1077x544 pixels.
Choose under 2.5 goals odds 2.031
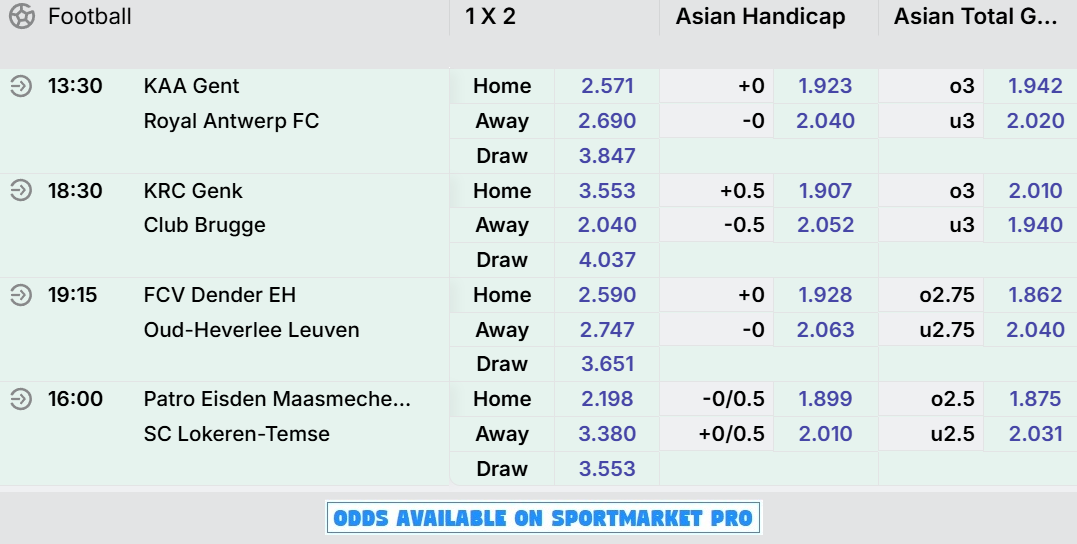point(1030,433)
